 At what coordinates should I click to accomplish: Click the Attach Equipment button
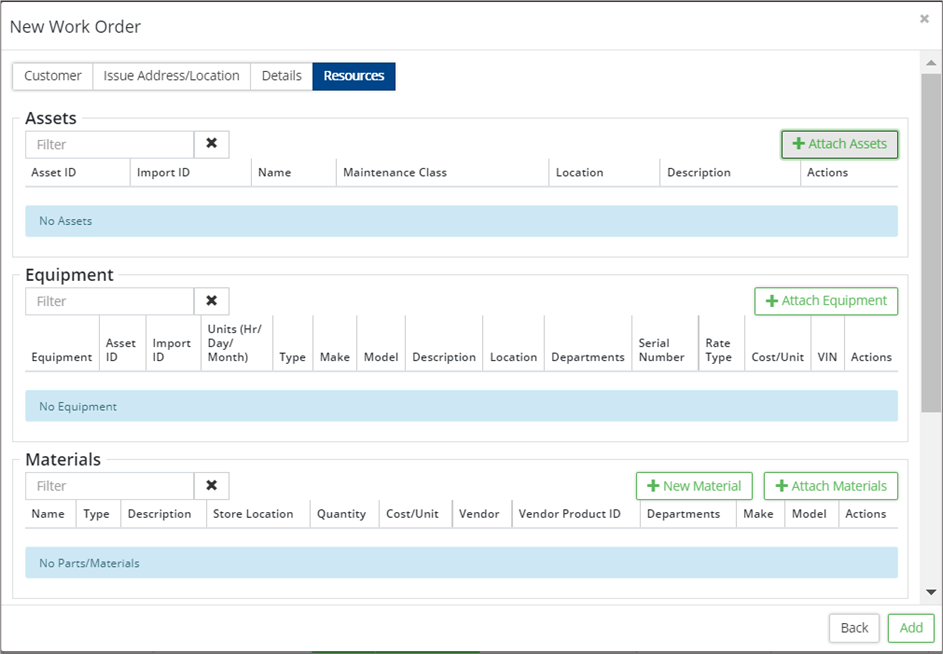coord(826,301)
